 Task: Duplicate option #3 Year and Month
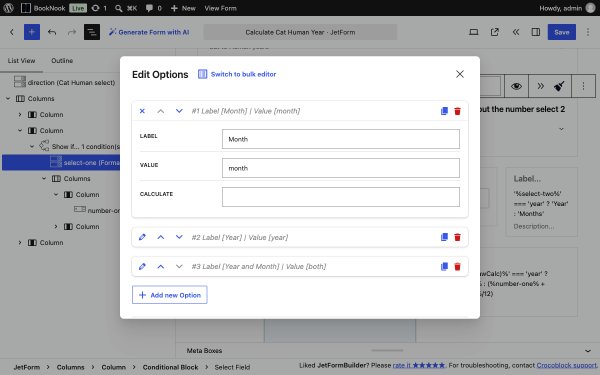444,266
